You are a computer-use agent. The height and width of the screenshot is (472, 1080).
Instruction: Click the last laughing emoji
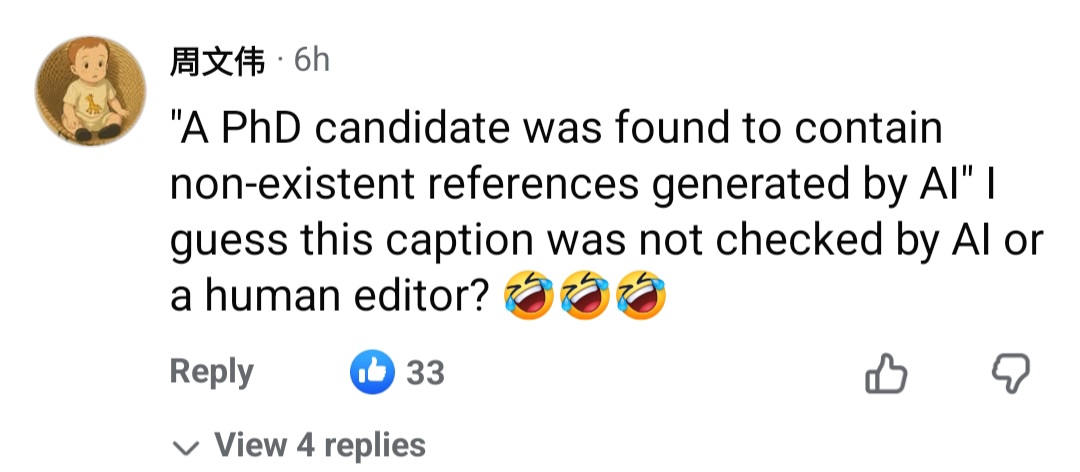(641, 297)
